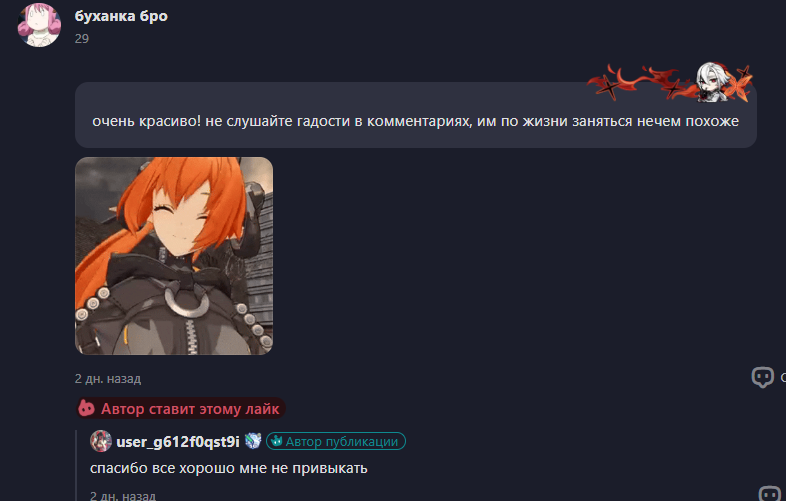Image resolution: width=786 pixels, height=501 pixels.
Task: Click the Автор публикации tag
Action: [336, 441]
